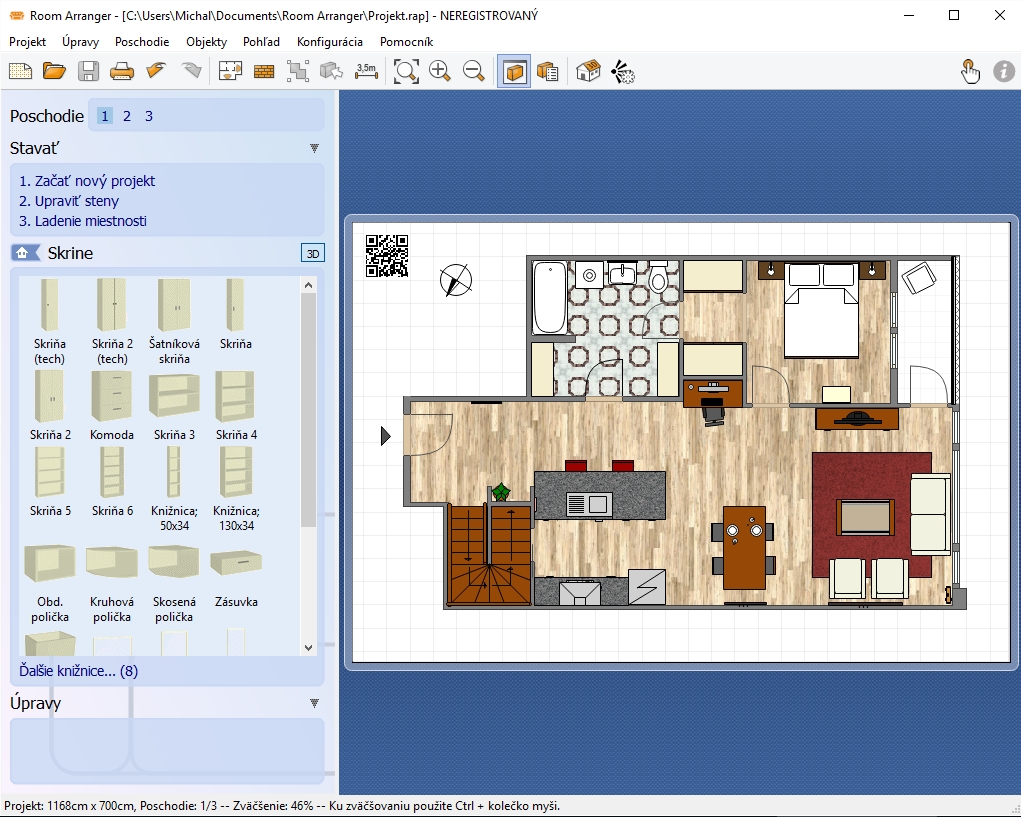Select the Komoda furniture thumbnail

coord(111,397)
